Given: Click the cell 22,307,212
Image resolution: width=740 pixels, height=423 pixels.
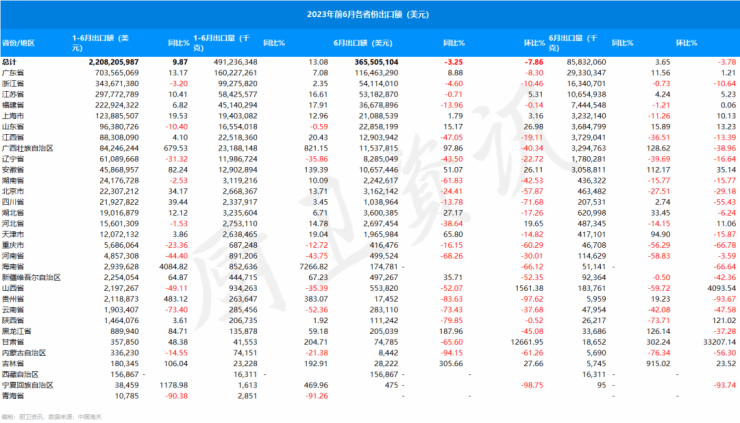Looking at the screenshot, I should 119,191.
